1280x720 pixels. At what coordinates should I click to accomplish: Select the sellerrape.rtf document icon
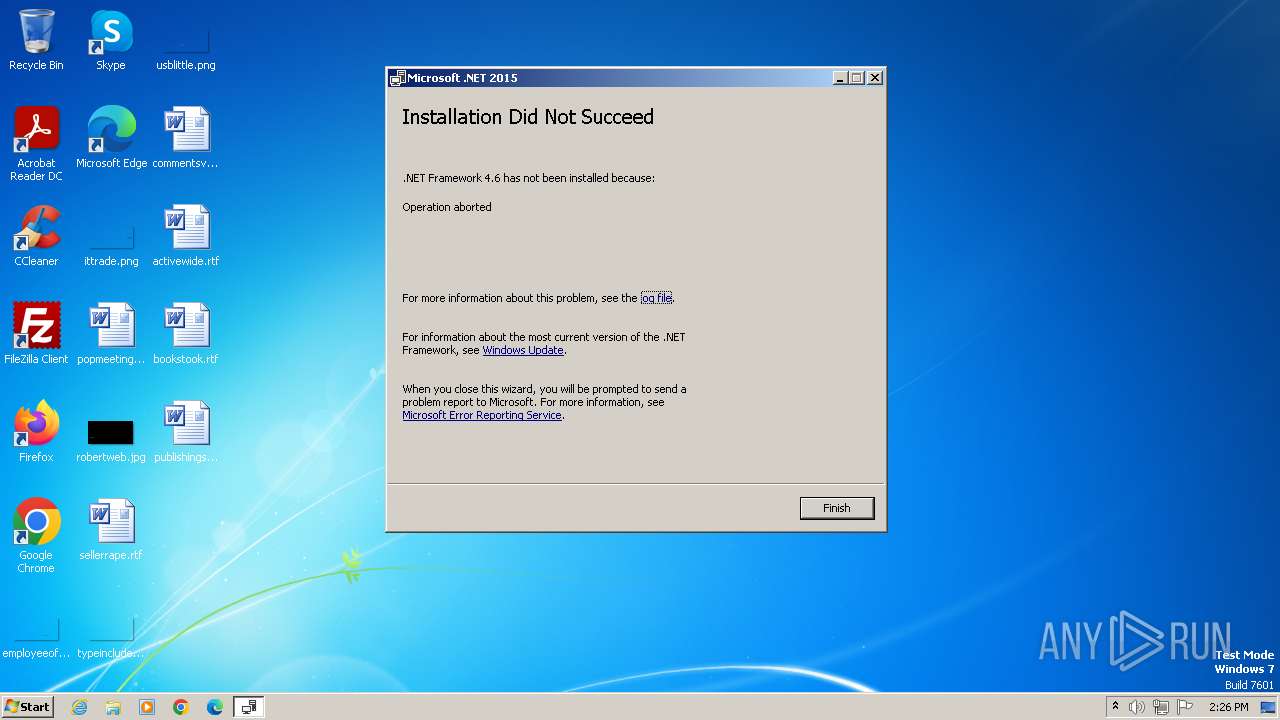tap(111, 530)
